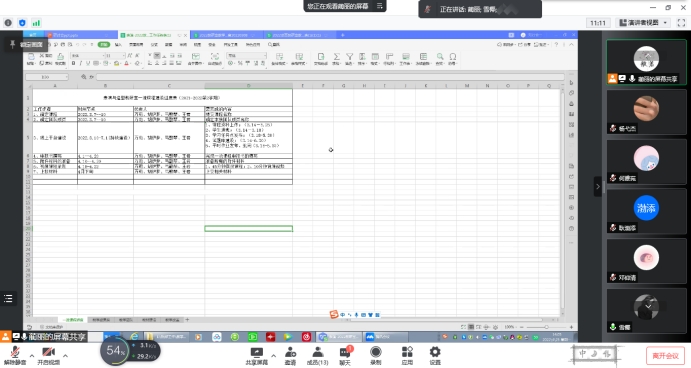Unmute microphone with 解除静音 button

click(x=15, y=355)
